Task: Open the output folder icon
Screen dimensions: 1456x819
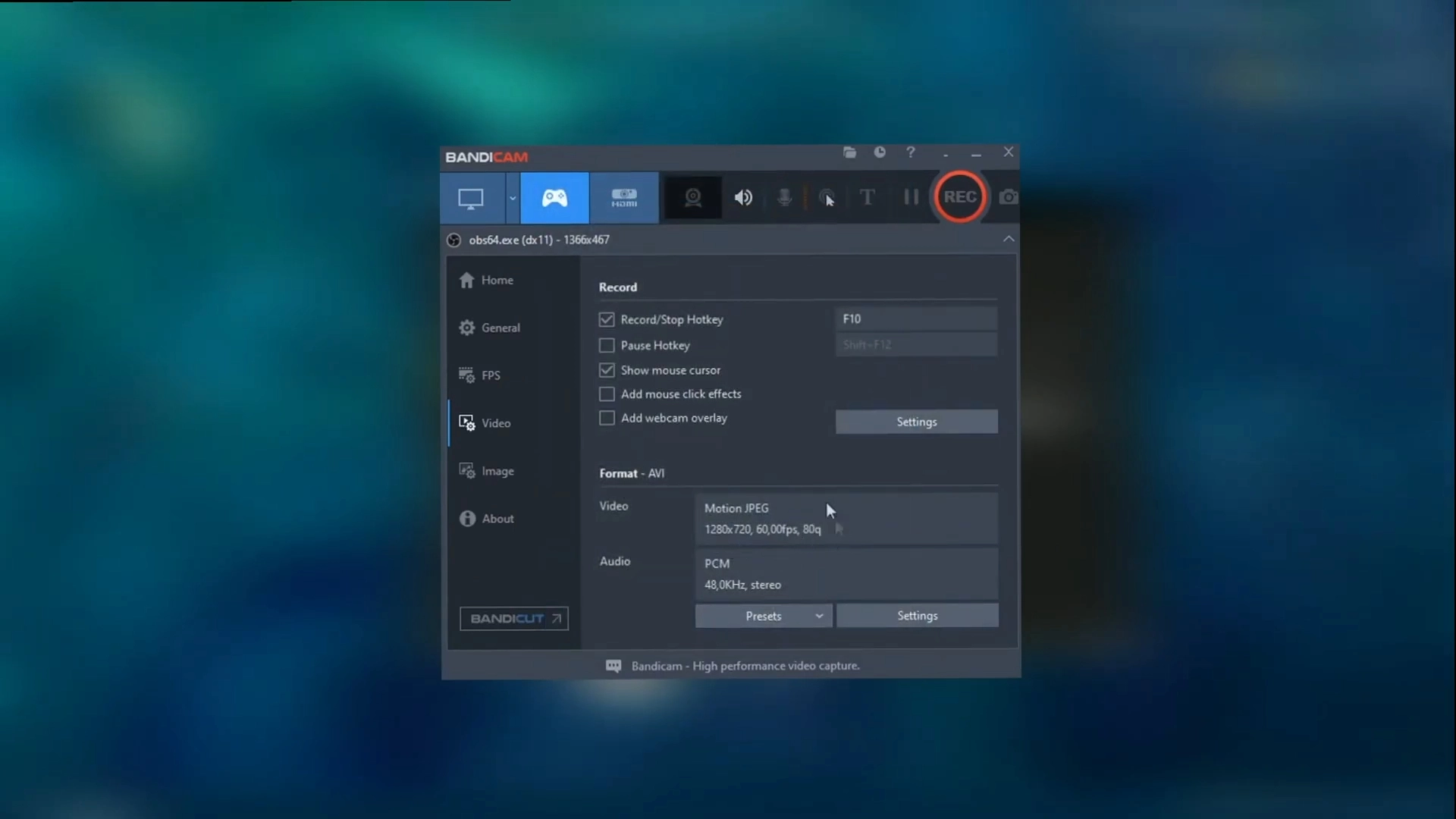Action: pos(850,152)
